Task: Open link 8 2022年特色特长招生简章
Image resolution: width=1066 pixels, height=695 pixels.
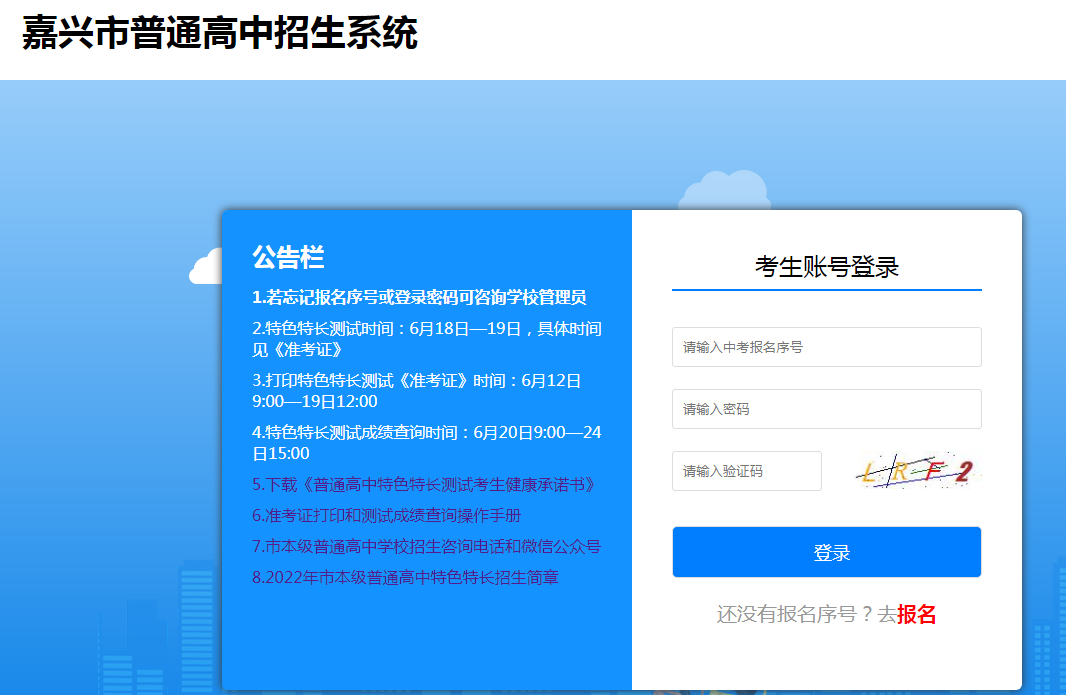Action: click(x=405, y=578)
